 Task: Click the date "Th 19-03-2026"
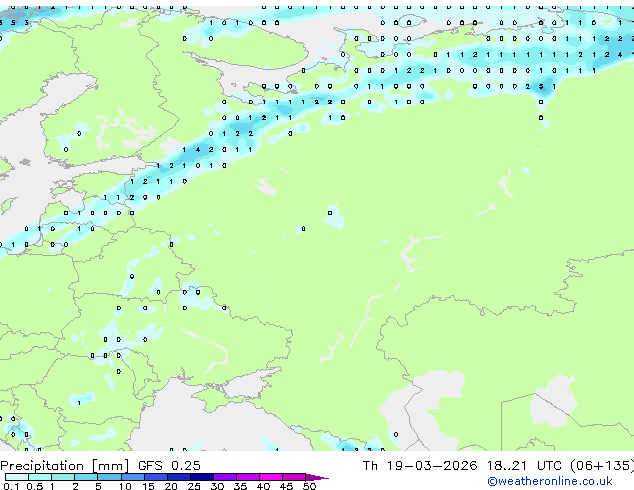pyautogui.click(x=420, y=466)
